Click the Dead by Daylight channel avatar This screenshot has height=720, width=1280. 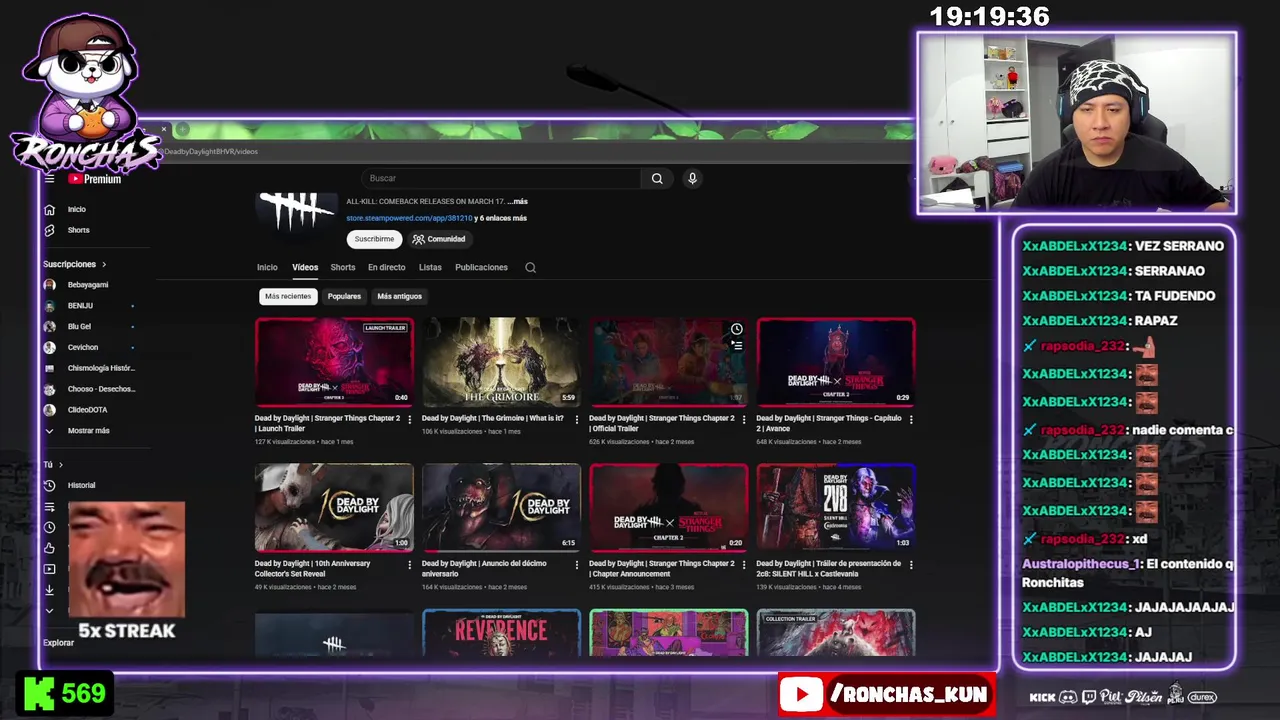pos(296,210)
